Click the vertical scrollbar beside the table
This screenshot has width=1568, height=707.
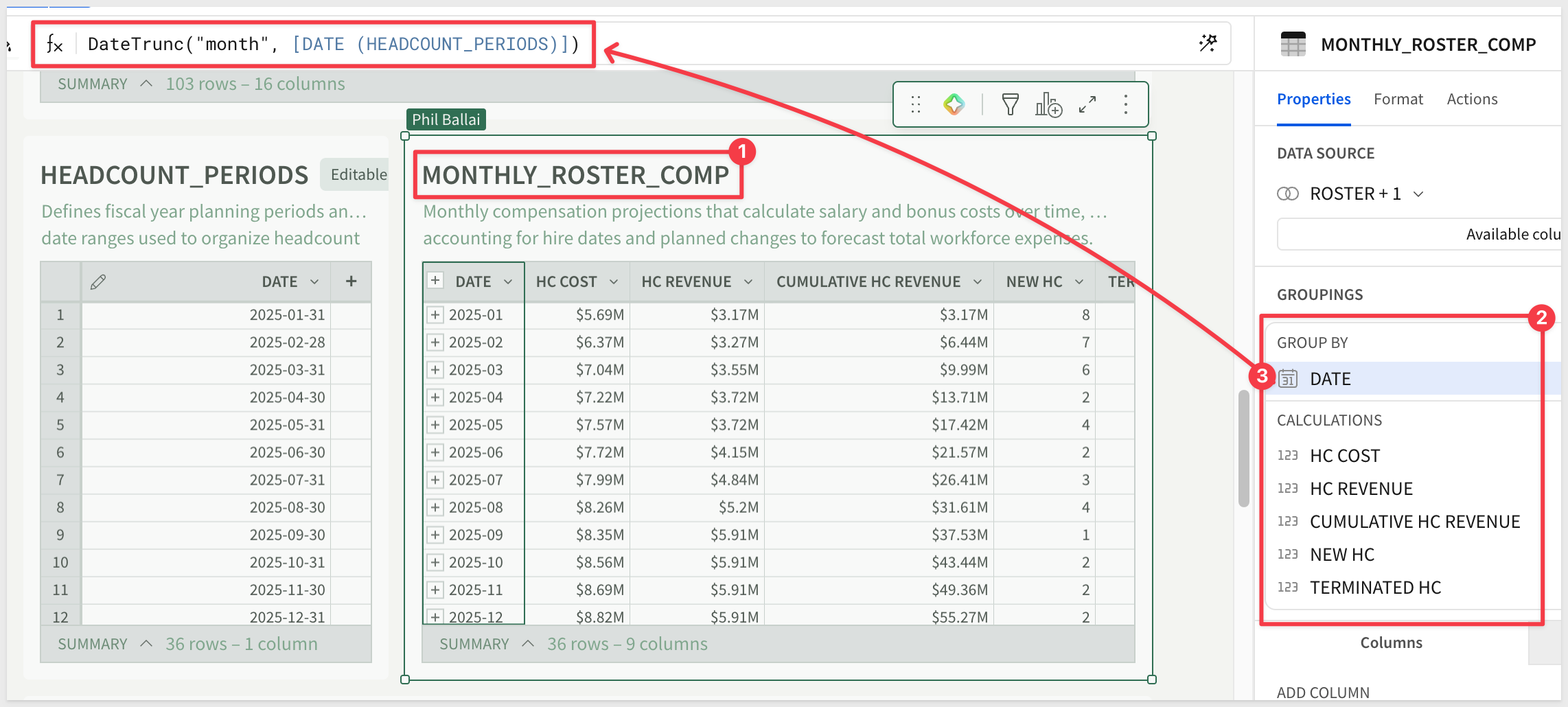[1243, 448]
